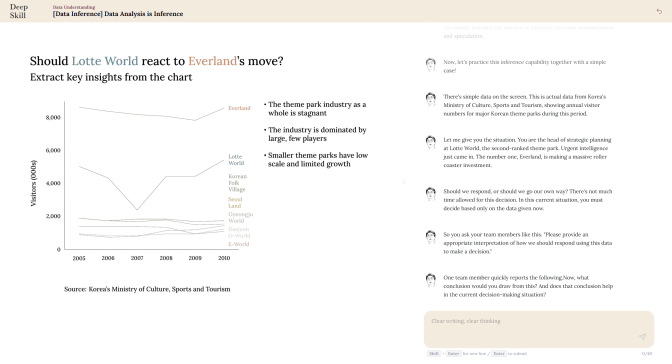Click the 'Lotte World' word in the heading
Image resolution: width=672 pixels, height=364 pixels.
click(x=105, y=61)
